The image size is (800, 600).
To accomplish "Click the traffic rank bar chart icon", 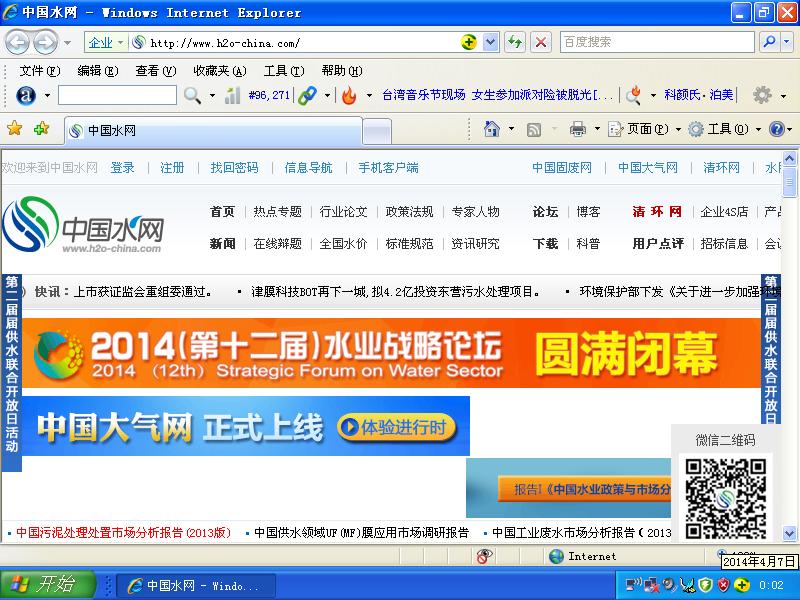I will [232, 95].
